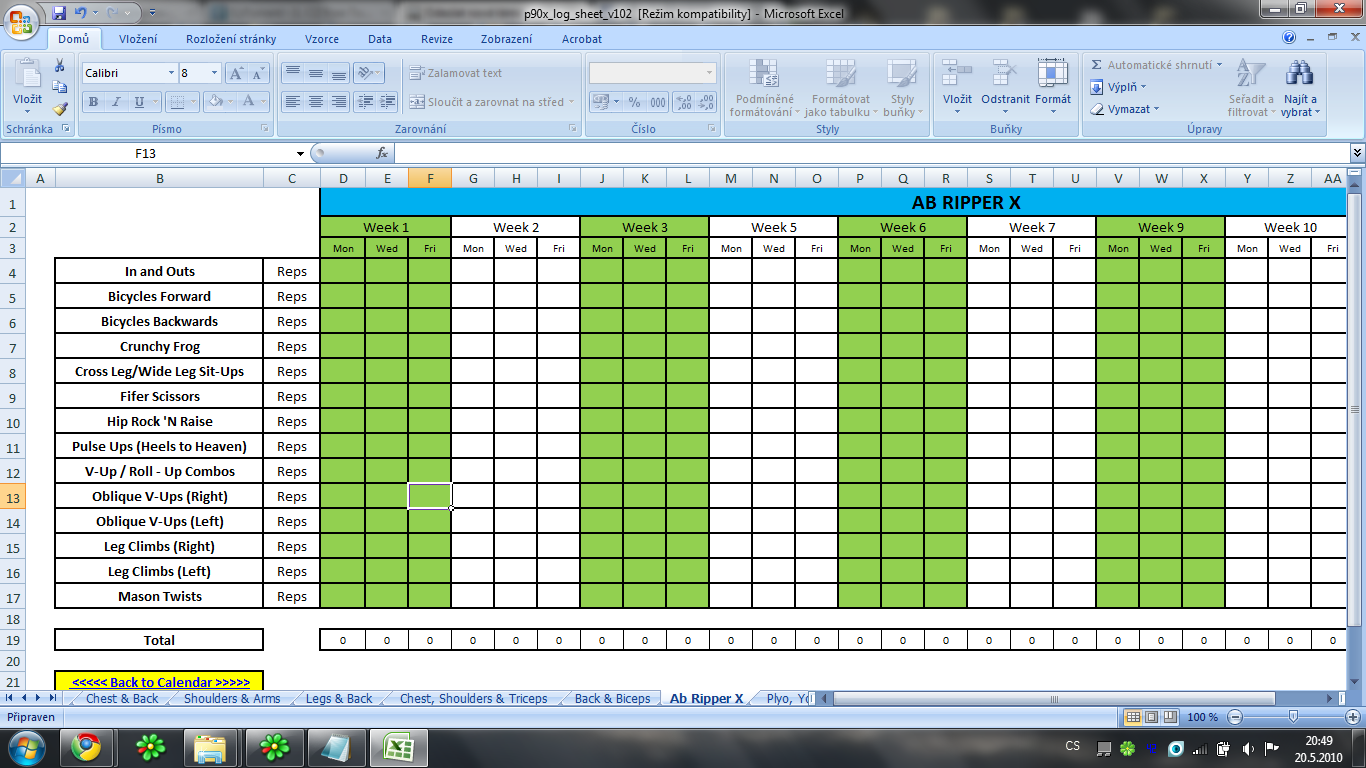
Task: Expand the formula bar
Action: coord(1357,153)
